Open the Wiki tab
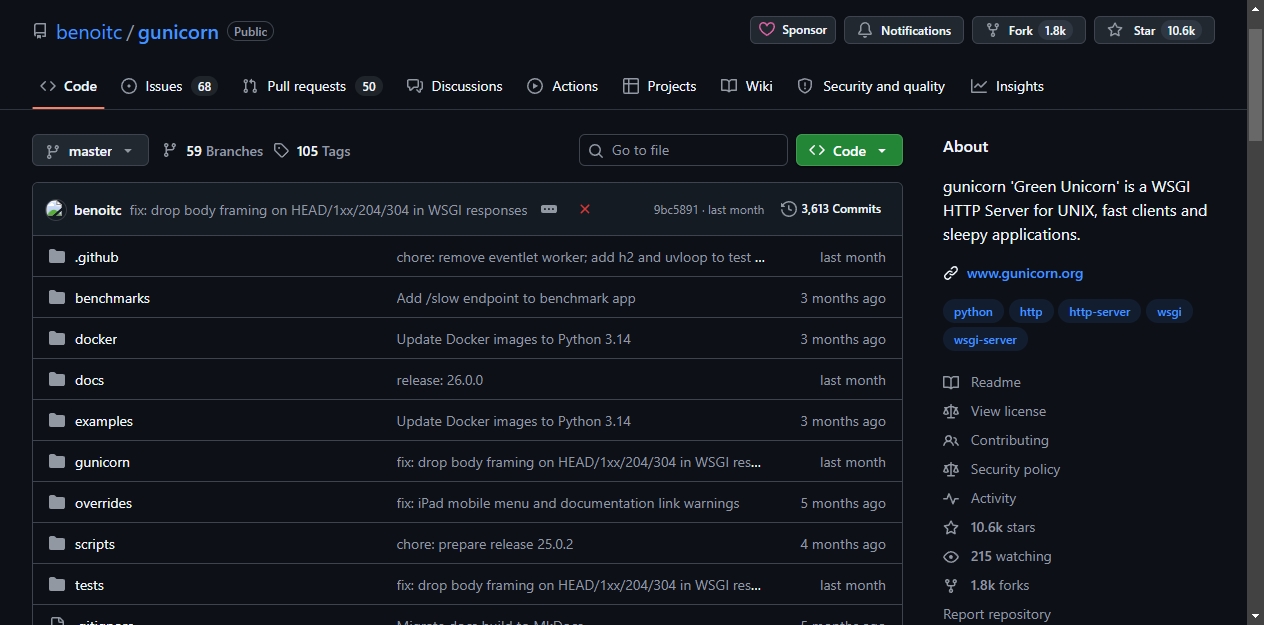The width and height of the screenshot is (1264, 625). pyautogui.click(x=747, y=86)
